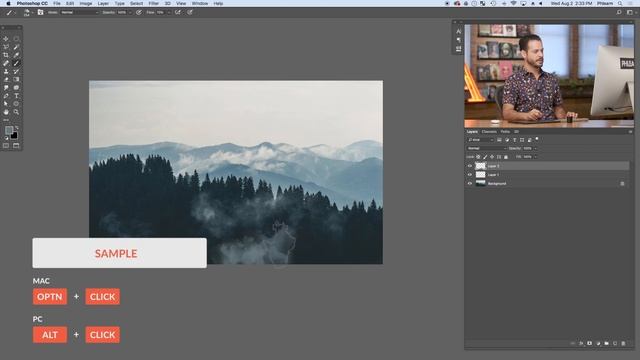Toggle layer filtering switch
The height and width of the screenshot is (360, 640).
click(537, 139)
